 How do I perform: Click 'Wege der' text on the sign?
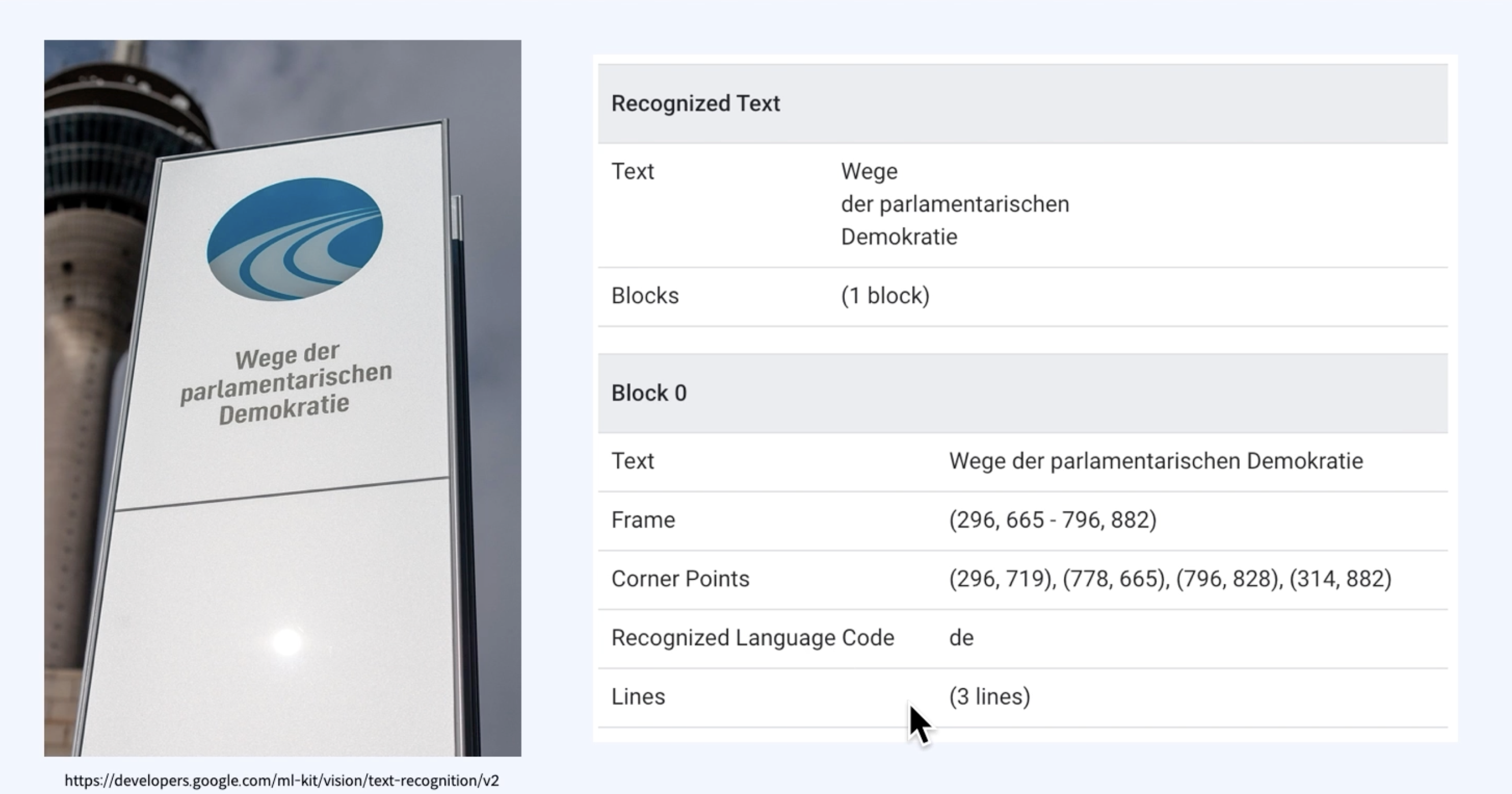pos(287,355)
